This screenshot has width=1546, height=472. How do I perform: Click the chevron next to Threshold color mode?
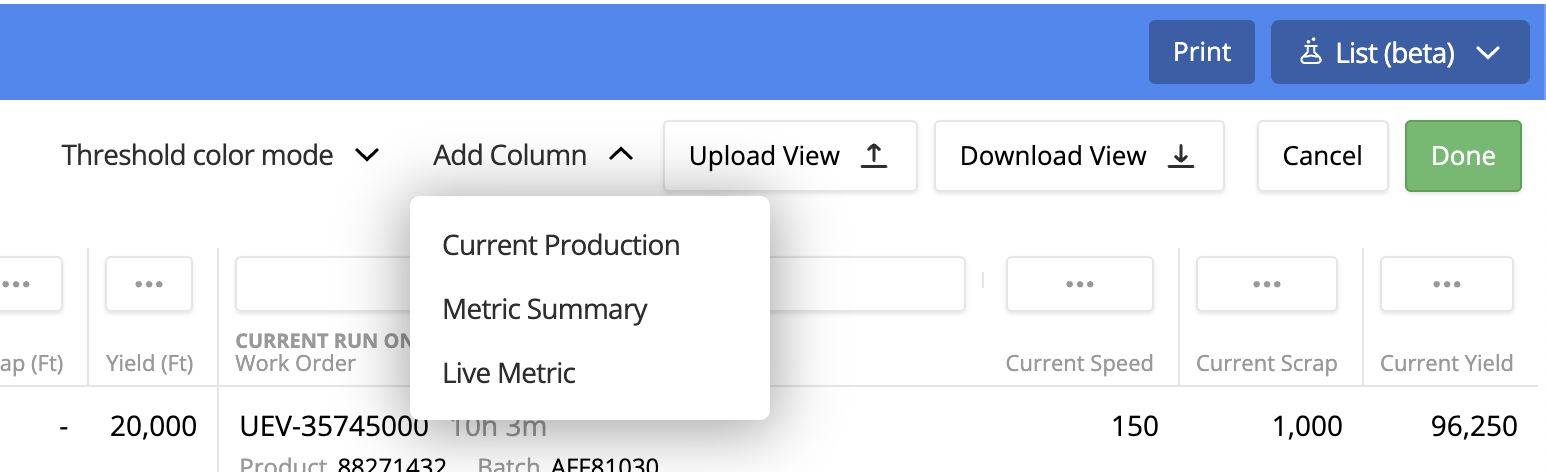coord(367,156)
